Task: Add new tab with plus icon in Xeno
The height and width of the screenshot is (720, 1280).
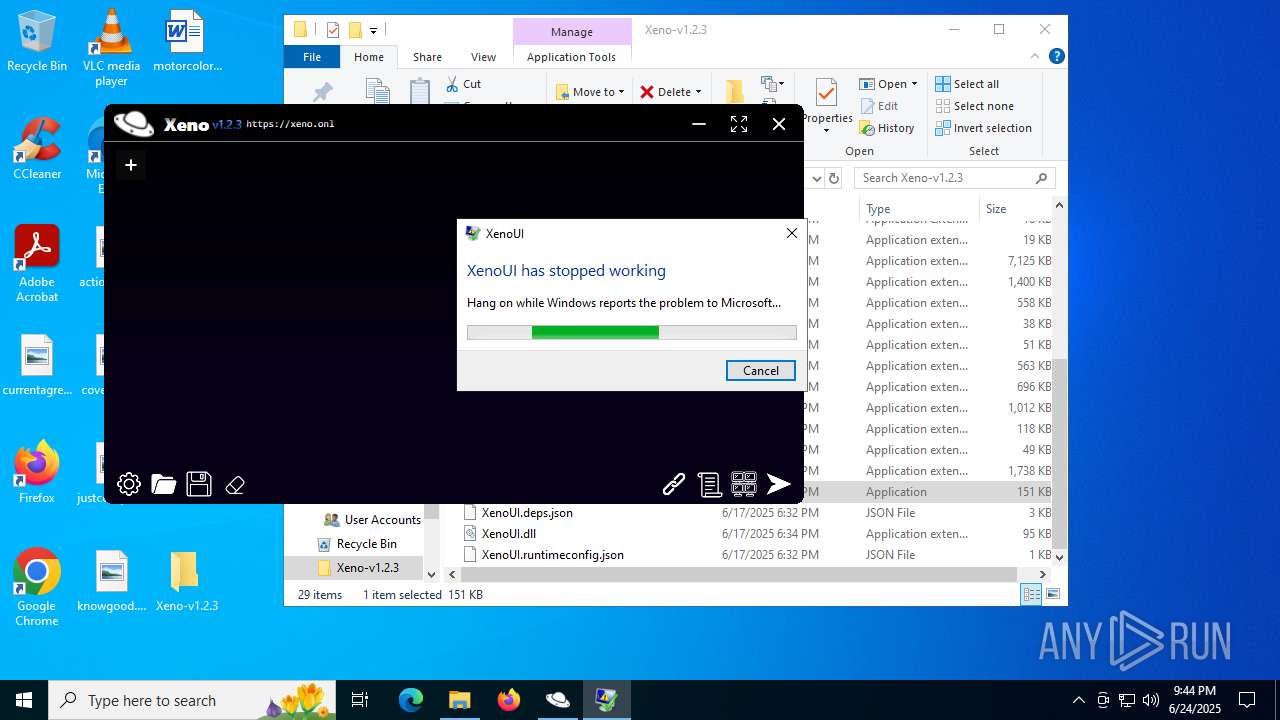Action: [130, 165]
